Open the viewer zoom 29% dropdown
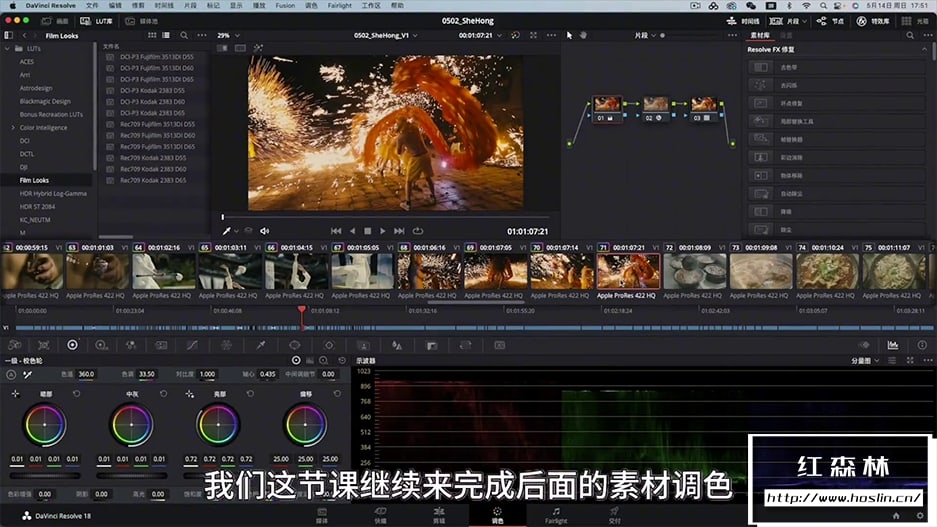The width and height of the screenshot is (937, 527). click(228, 35)
